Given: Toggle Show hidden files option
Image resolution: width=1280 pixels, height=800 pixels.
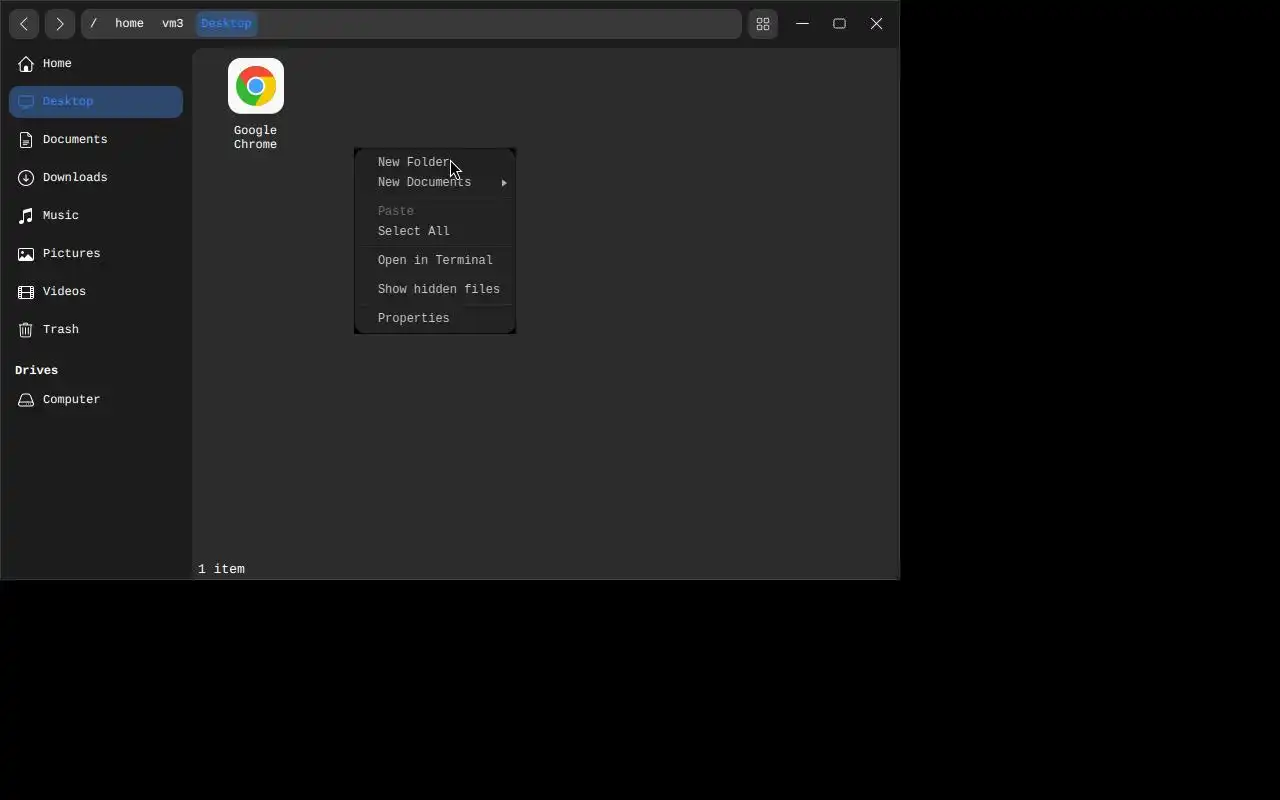Looking at the screenshot, I should pyautogui.click(x=435, y=289).
